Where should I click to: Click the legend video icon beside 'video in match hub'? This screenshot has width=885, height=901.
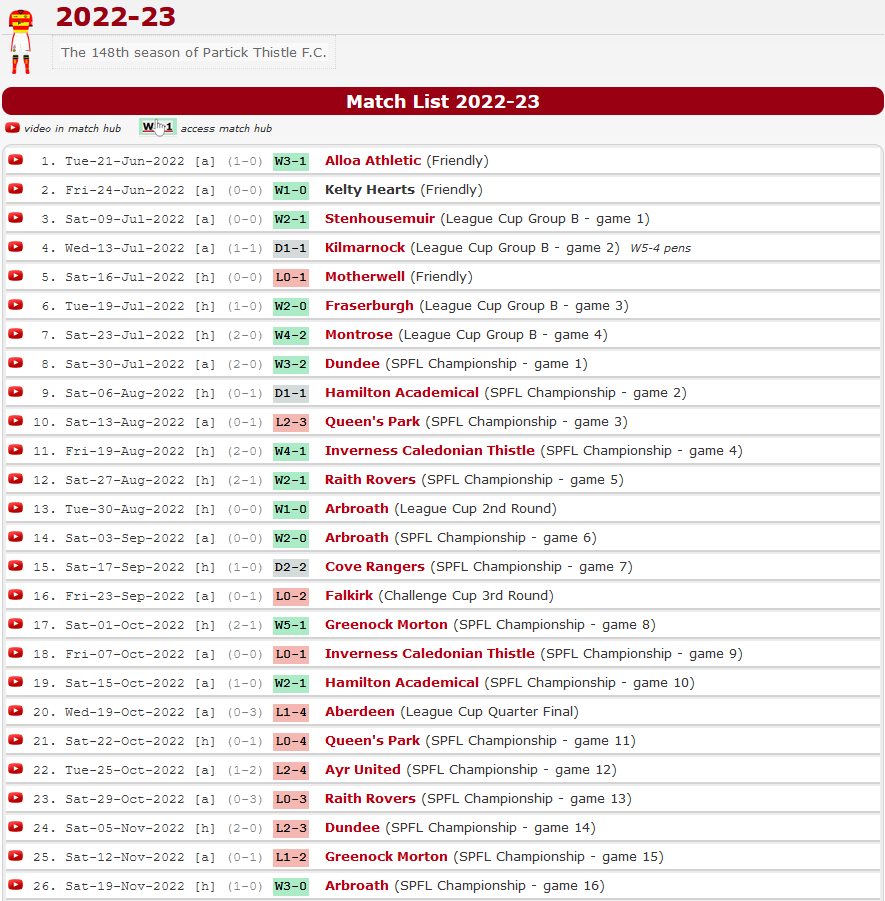(x=12, y=128)
